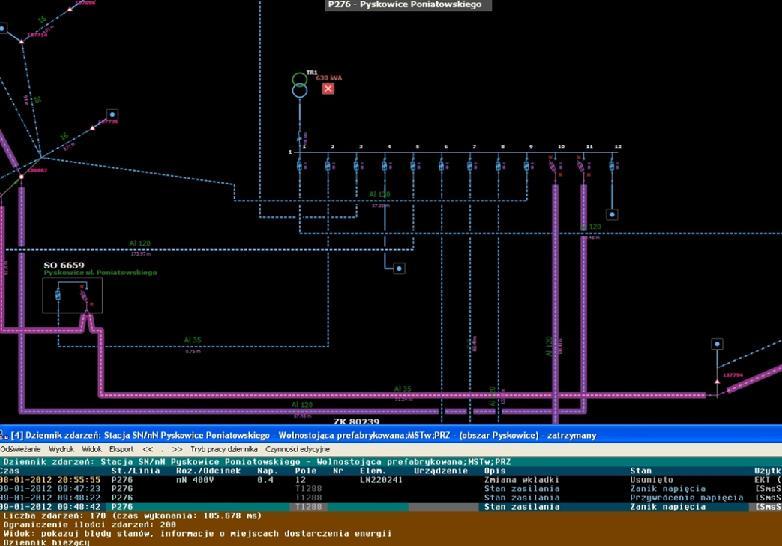This screenshot has width=782, height=546.
Task: Click the P276 - Pyskowice Poniatowskiego title
Action: click(404, 4)
